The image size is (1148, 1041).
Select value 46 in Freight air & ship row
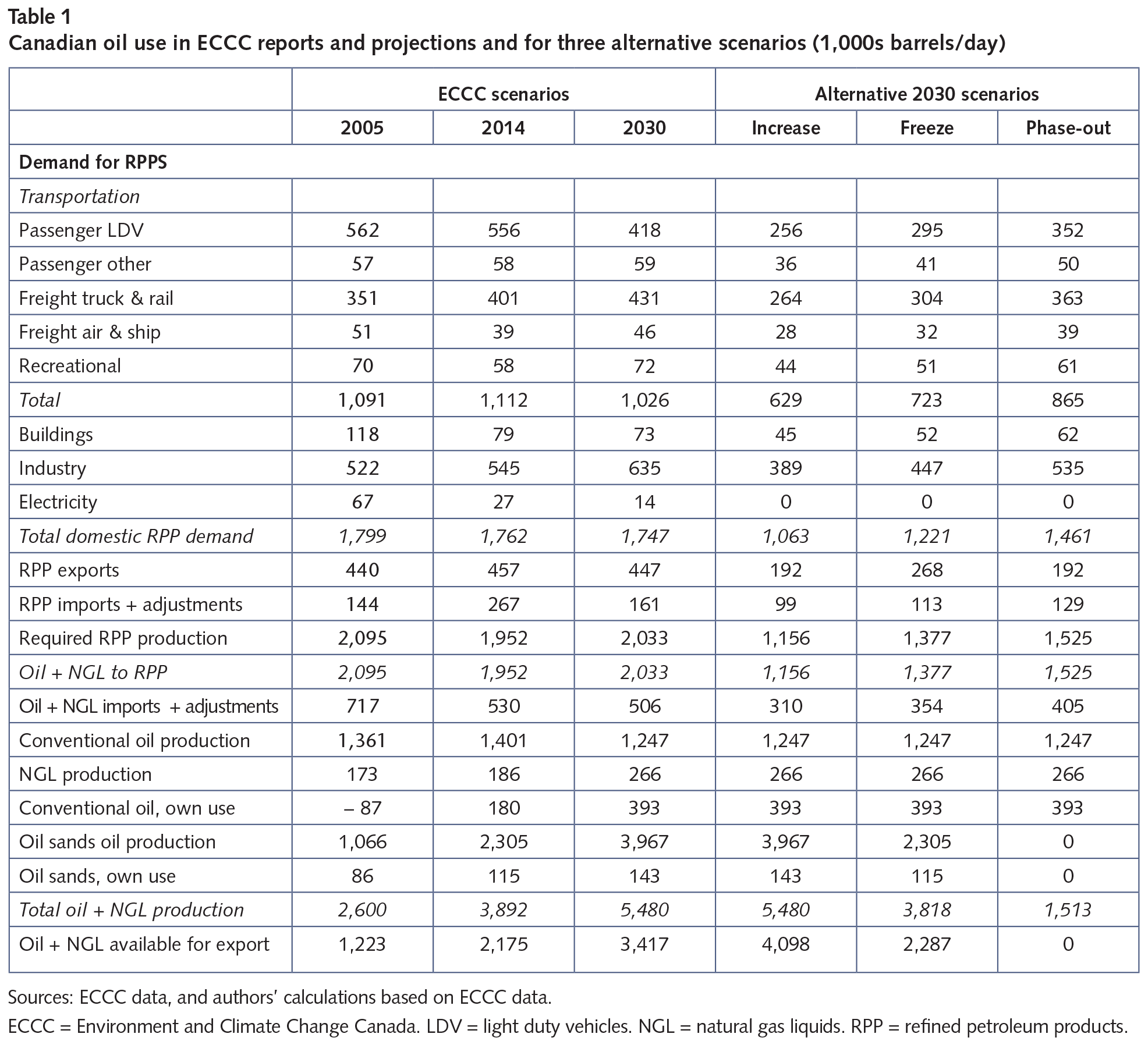pyautogui.click(x=644, y=332)
